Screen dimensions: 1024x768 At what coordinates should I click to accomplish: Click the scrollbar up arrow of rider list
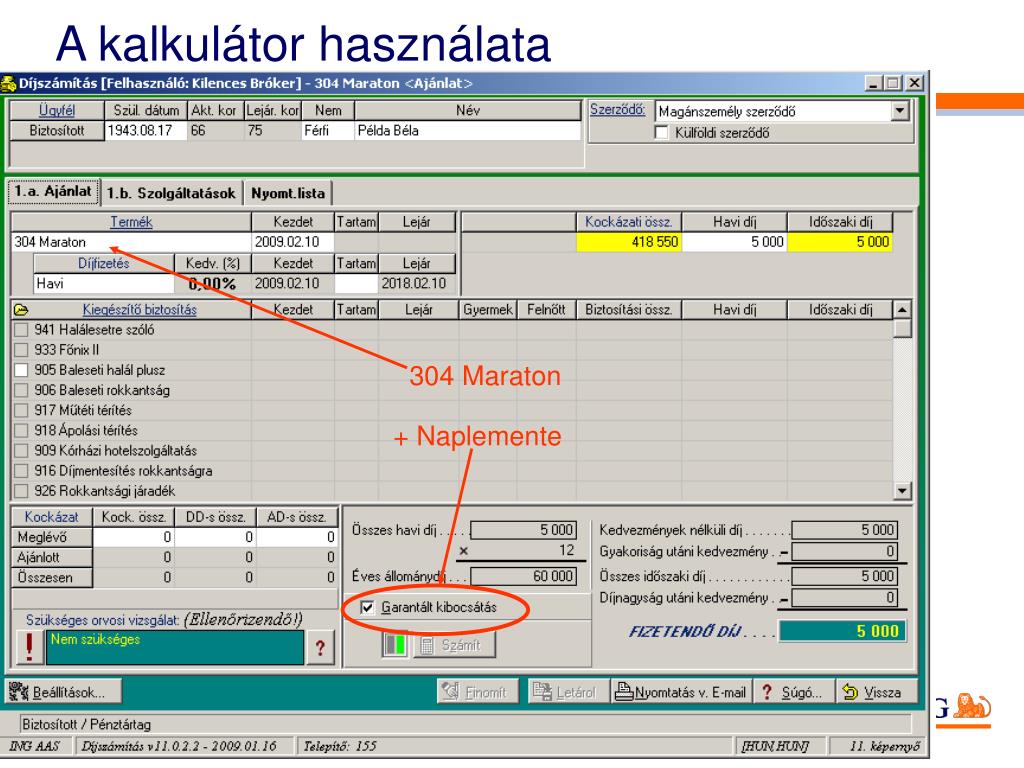[902, 310]
